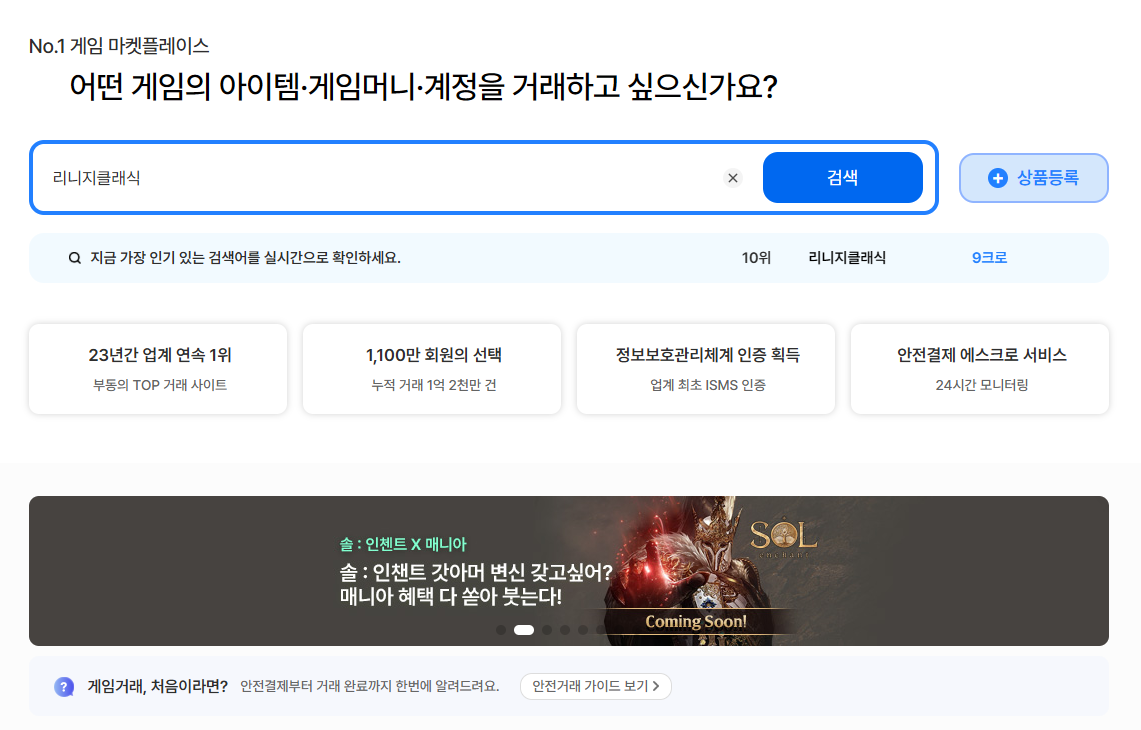Jump to fourth banner slide dot
The height and width of the screenshot is (730, 1141).
click(565, 630)
